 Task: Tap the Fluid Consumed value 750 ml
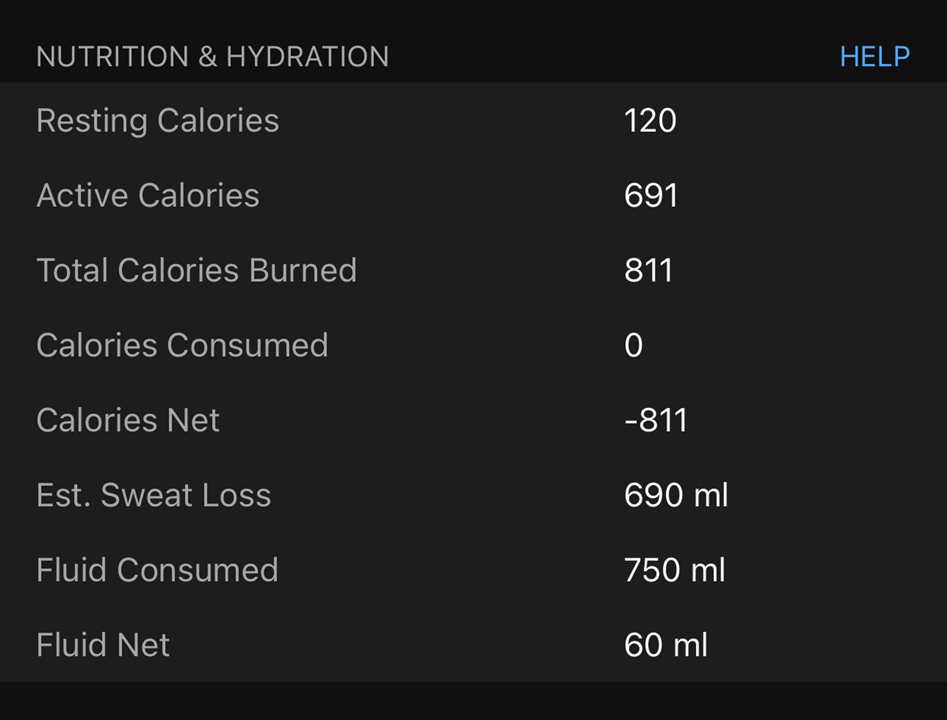[x=674, y=570]
